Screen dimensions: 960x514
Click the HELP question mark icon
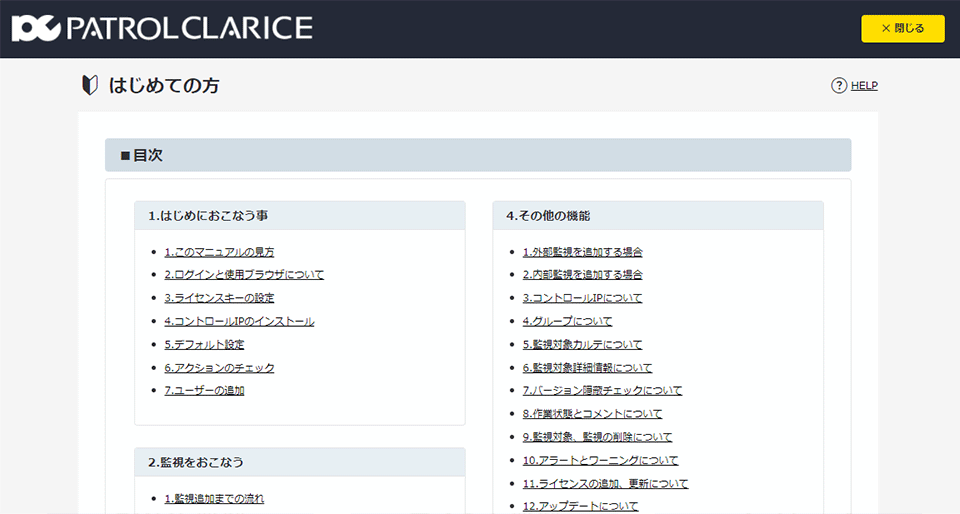tap(839, 86)
